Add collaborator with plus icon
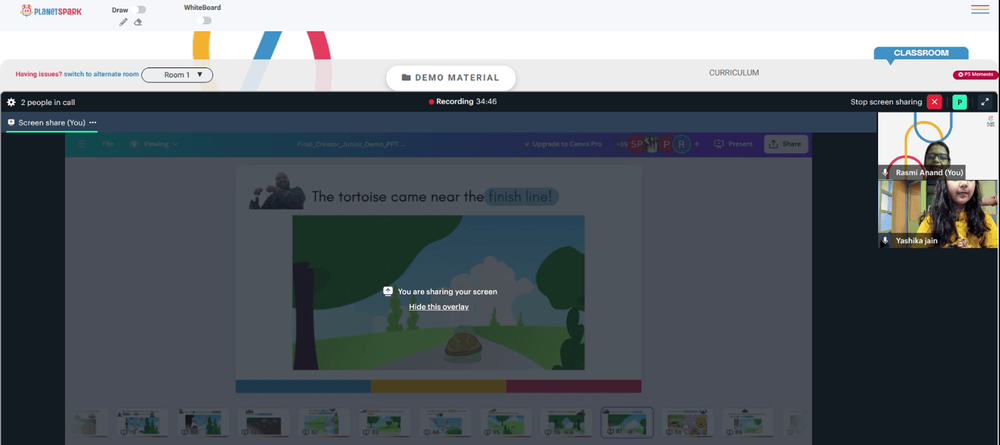The image size is (1000, 445). [697, 144]
